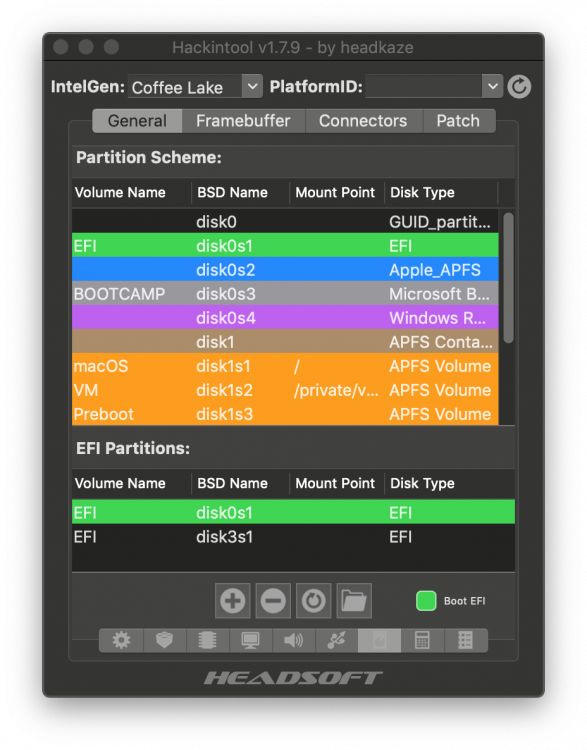Open the NVRAM chip icon section
The height and width of the screenshot is (750, 587).
point(207,640)
